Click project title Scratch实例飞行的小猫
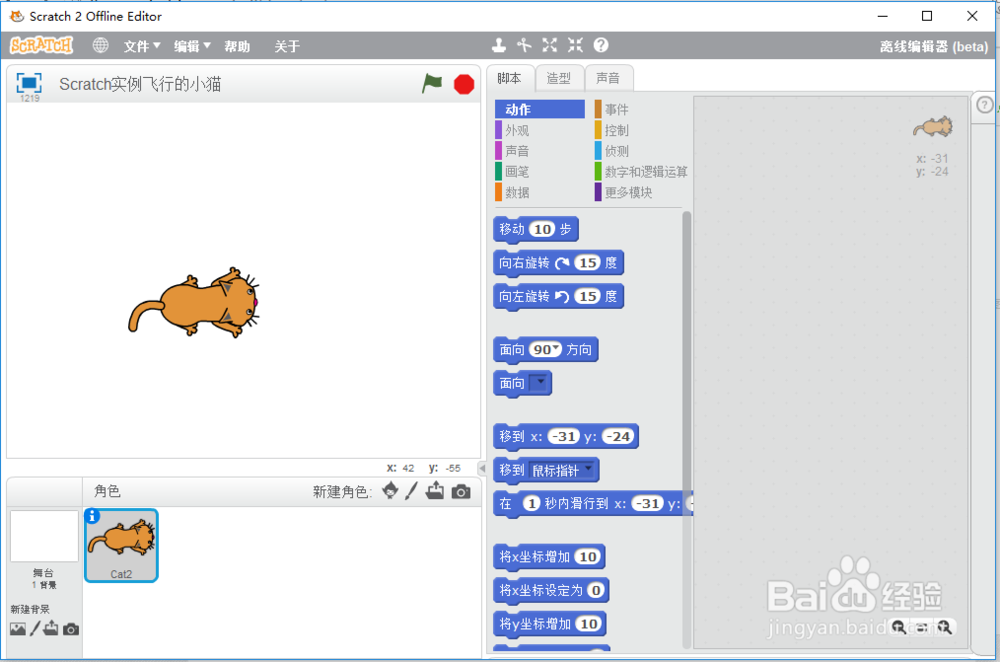1000x662 pixels. (x=140, y=84)
